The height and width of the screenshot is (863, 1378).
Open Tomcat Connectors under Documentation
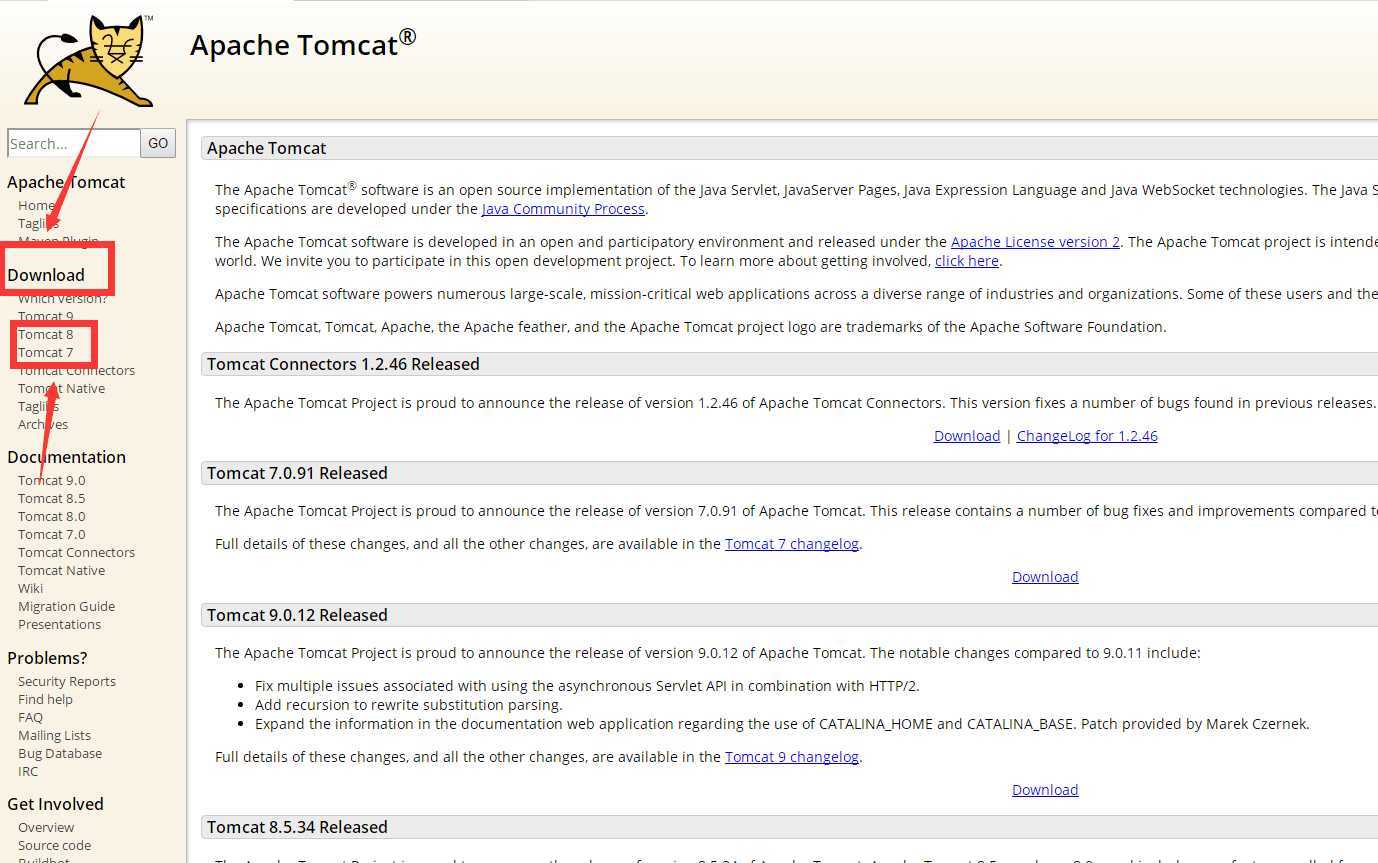pos(76,552)
